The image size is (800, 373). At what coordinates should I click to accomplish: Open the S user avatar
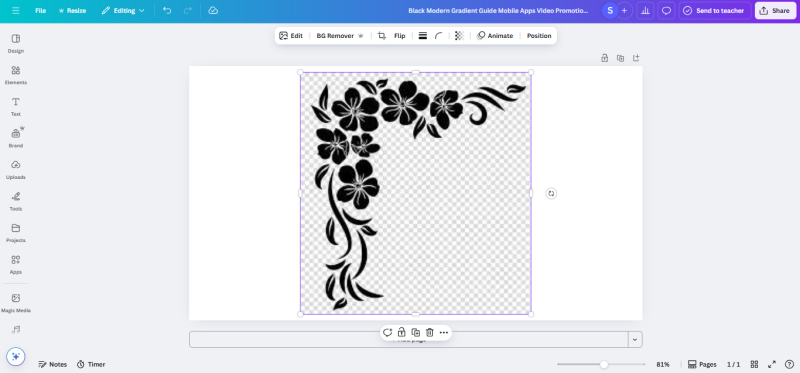pyautogui.click(x=610, y=11)
